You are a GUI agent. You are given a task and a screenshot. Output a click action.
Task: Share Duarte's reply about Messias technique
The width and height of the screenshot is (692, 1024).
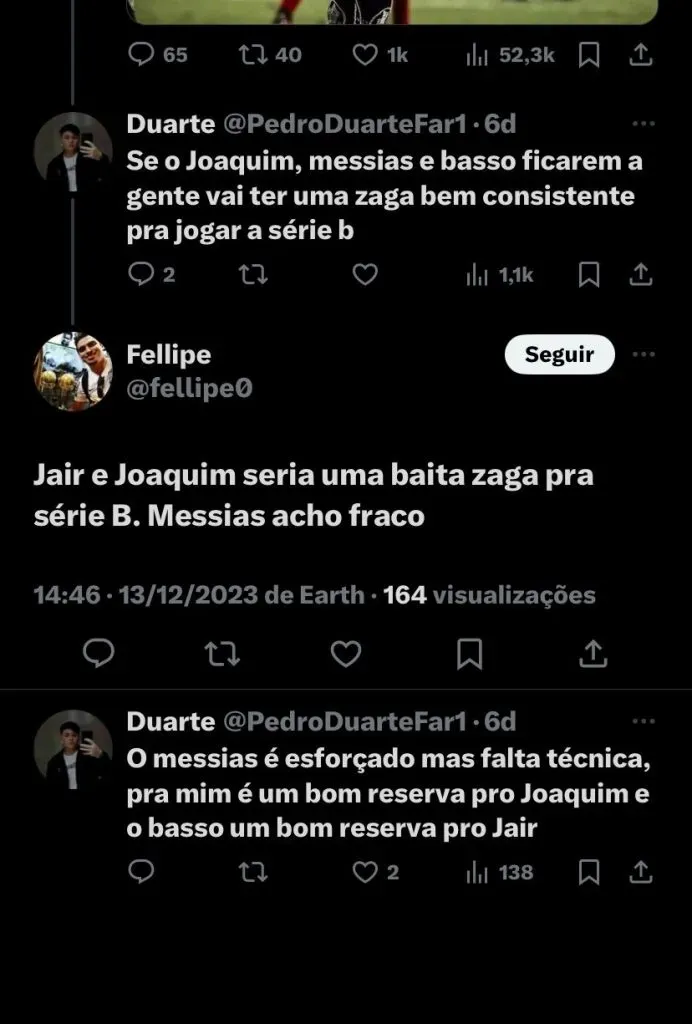642,872
